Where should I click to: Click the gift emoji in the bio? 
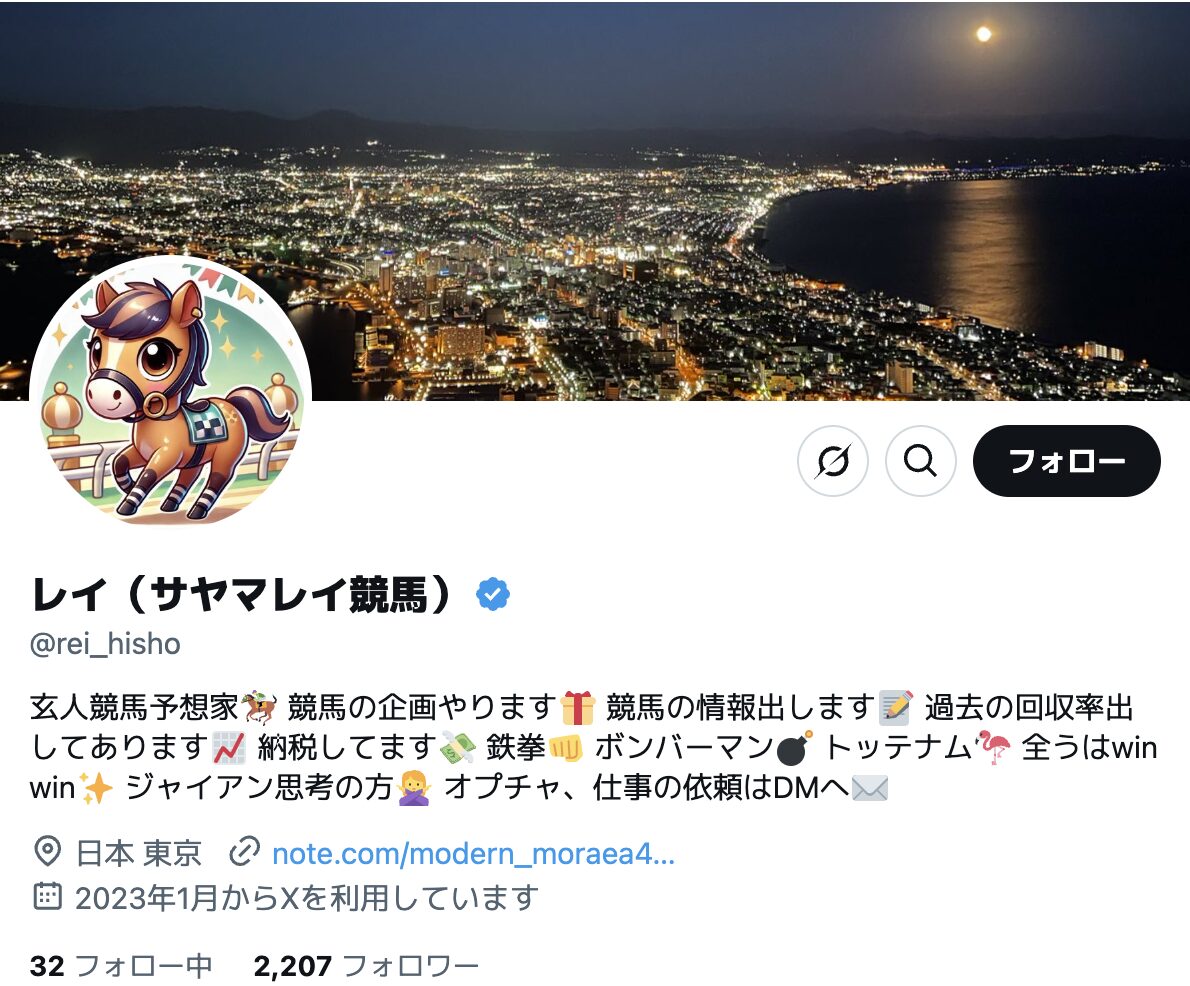point(578,707)
